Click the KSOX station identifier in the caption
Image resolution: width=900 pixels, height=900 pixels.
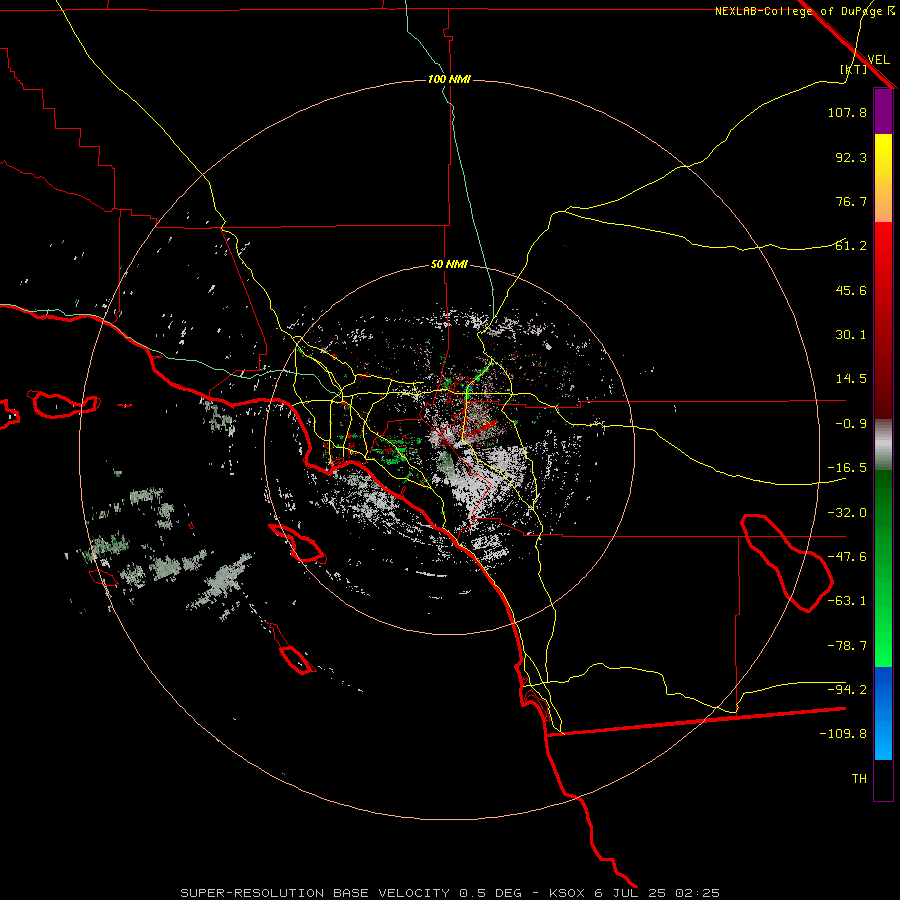pos(567,893)
